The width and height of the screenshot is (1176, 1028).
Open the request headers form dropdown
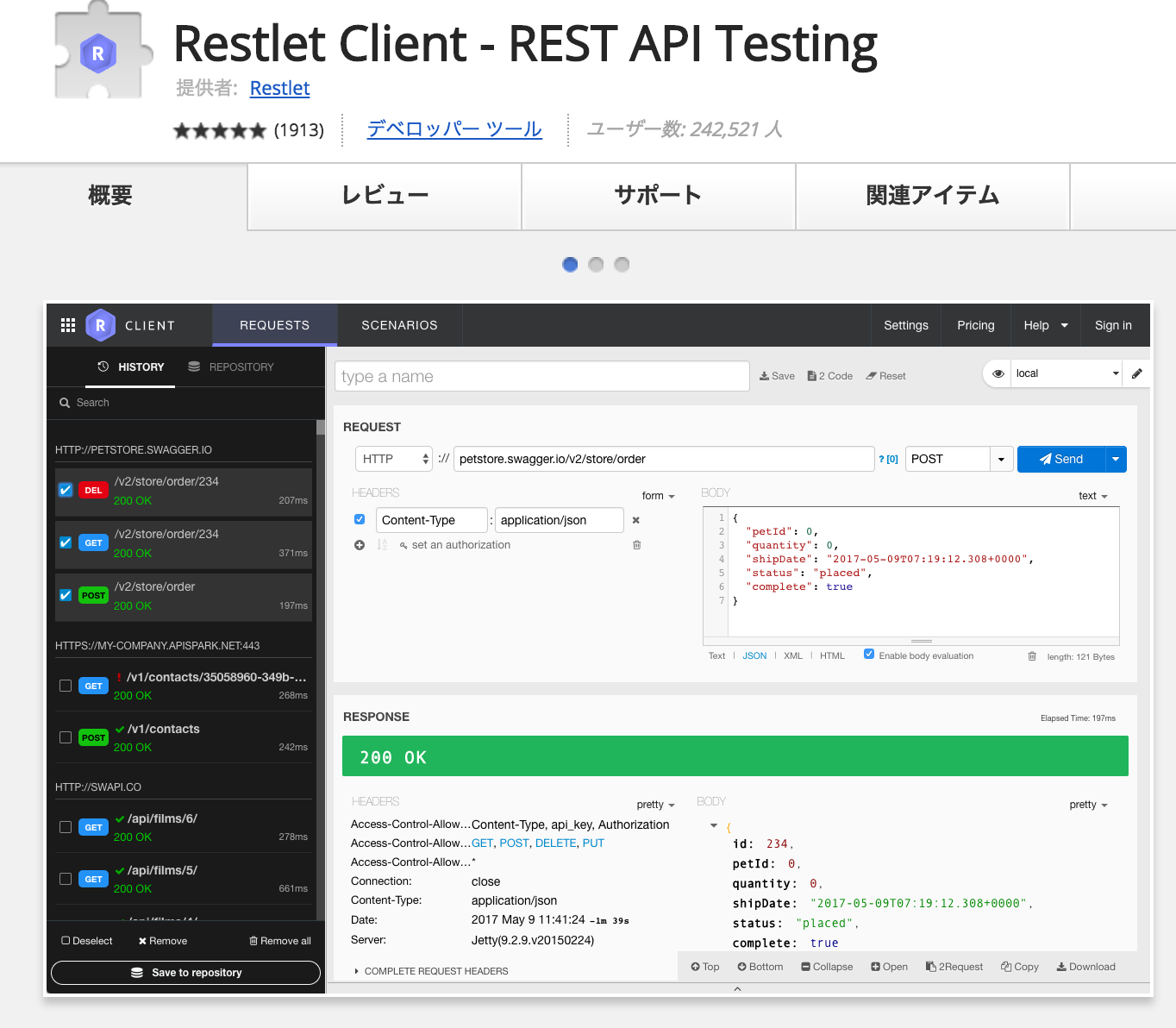(x=659, y=496)
